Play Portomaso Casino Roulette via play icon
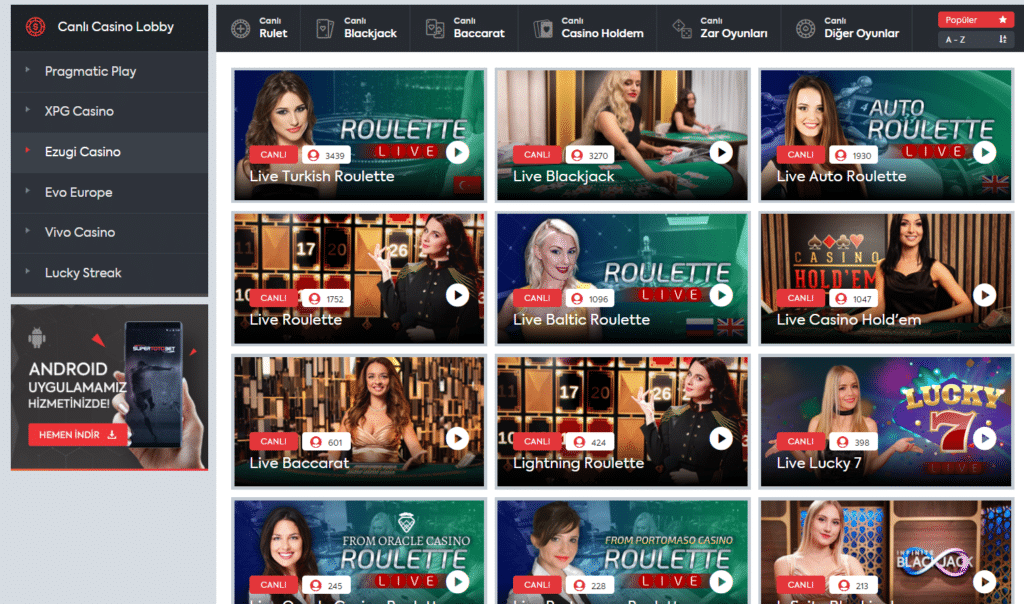This screenshot has width=1024, height=604. point(721,582)
